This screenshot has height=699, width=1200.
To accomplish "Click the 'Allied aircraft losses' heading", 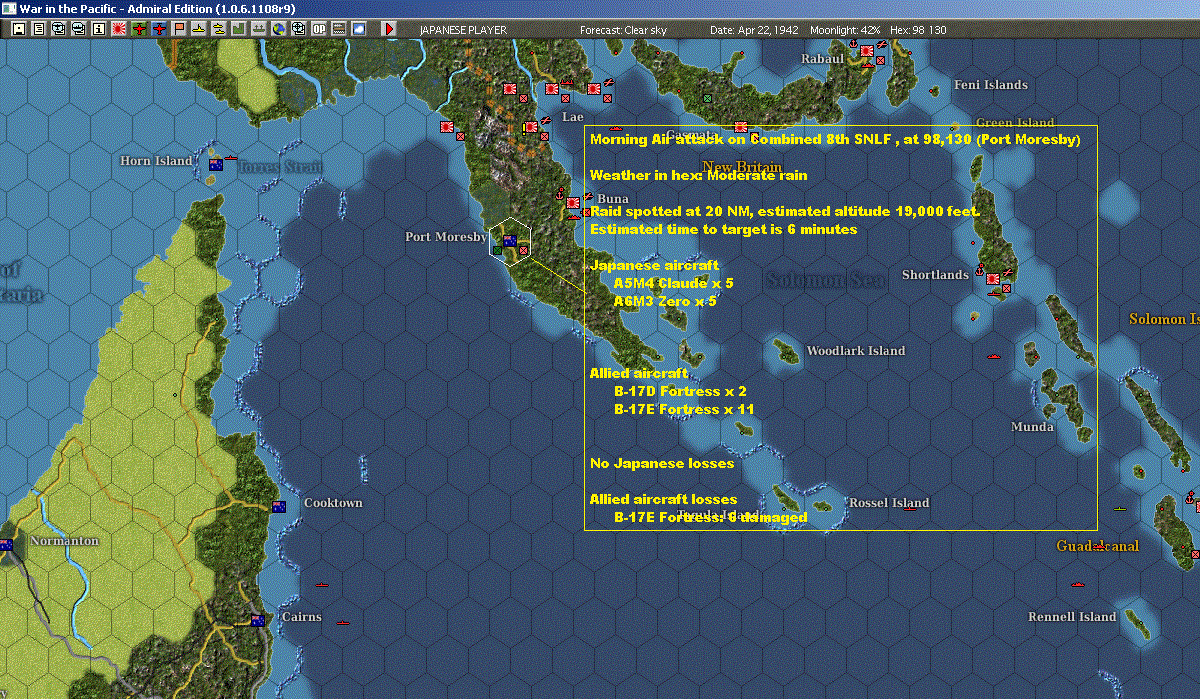I will coord(664,499).
